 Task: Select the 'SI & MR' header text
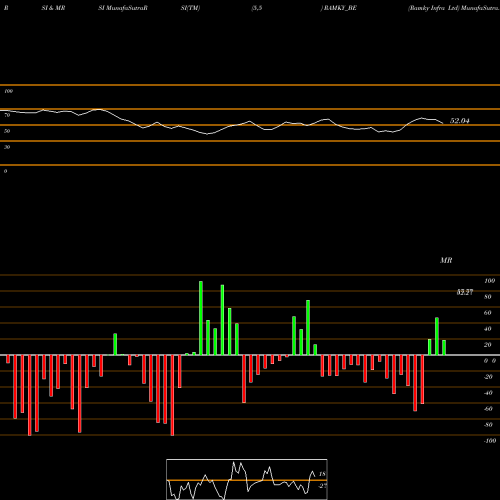[x=53, y=8]
